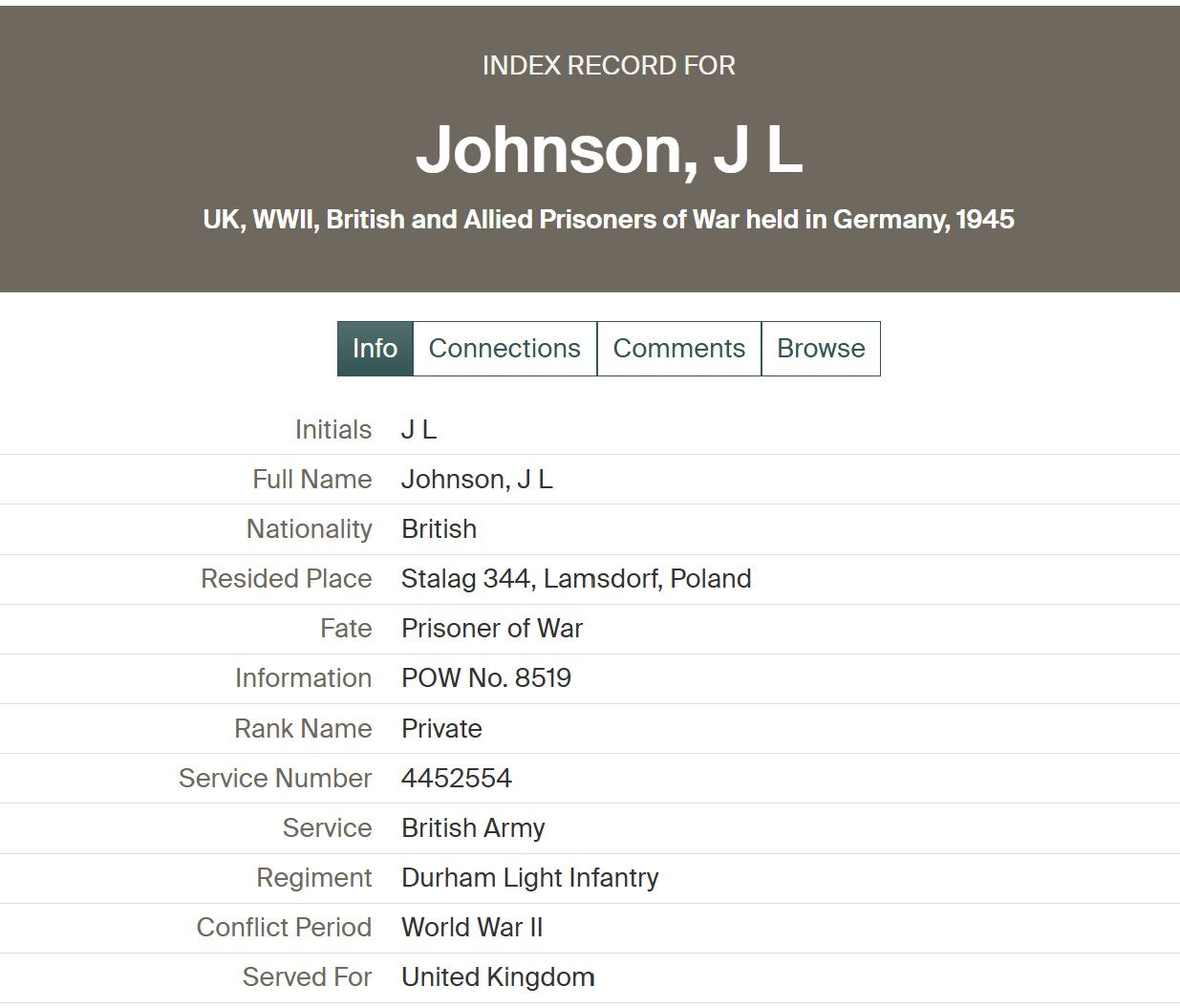
Task: Click the UK WWII Prisoners of War subtitle
Action: [x=609, y=220]
